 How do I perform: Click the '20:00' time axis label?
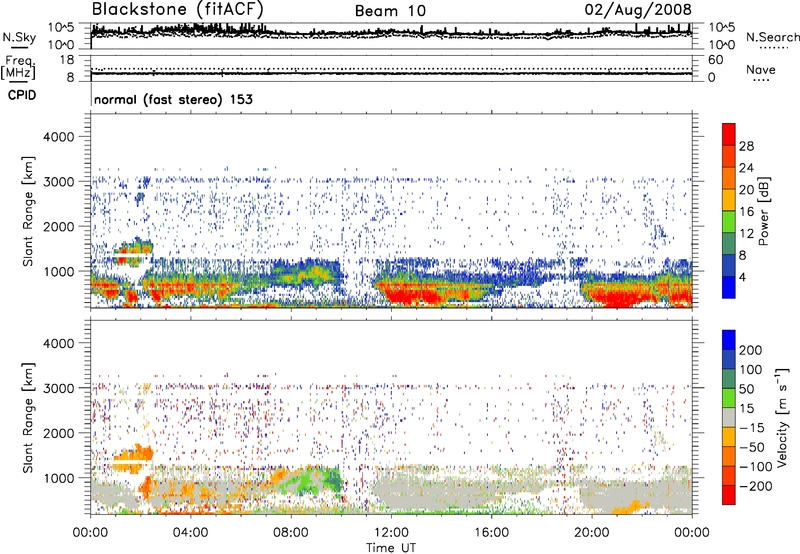(592, 533)
